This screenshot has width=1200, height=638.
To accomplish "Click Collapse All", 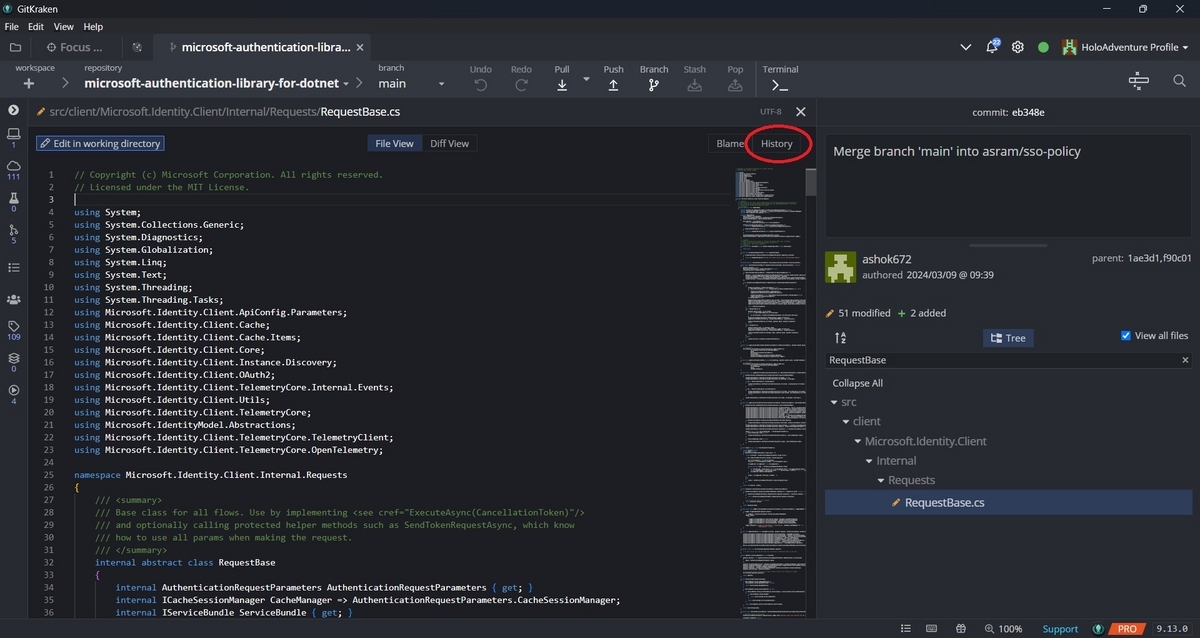I will click(x=858, y=383).
